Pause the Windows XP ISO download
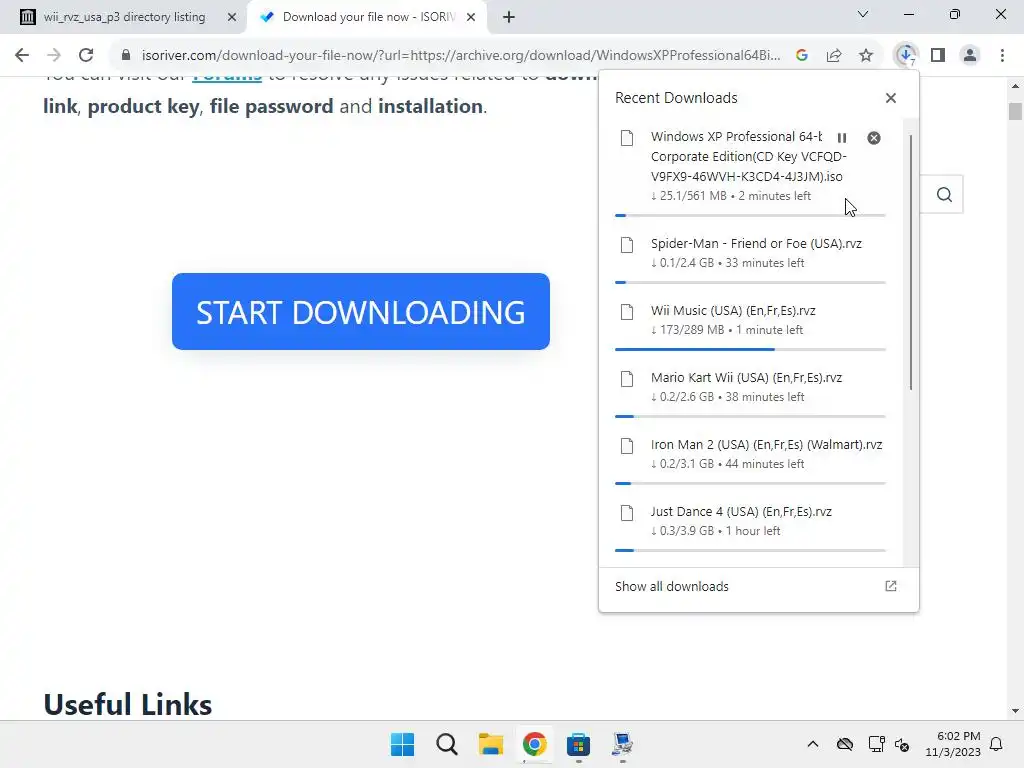Screen dimensions: 1024x768 pyautogui.click(x=842, y=138)
